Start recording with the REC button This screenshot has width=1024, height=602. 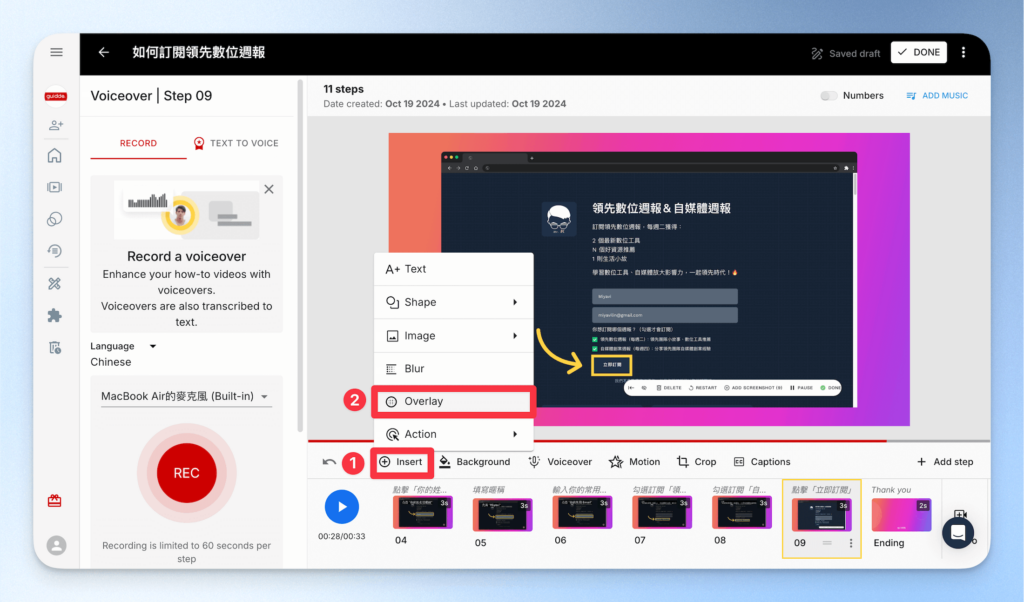pyautogui.click(x=186, y=473)
